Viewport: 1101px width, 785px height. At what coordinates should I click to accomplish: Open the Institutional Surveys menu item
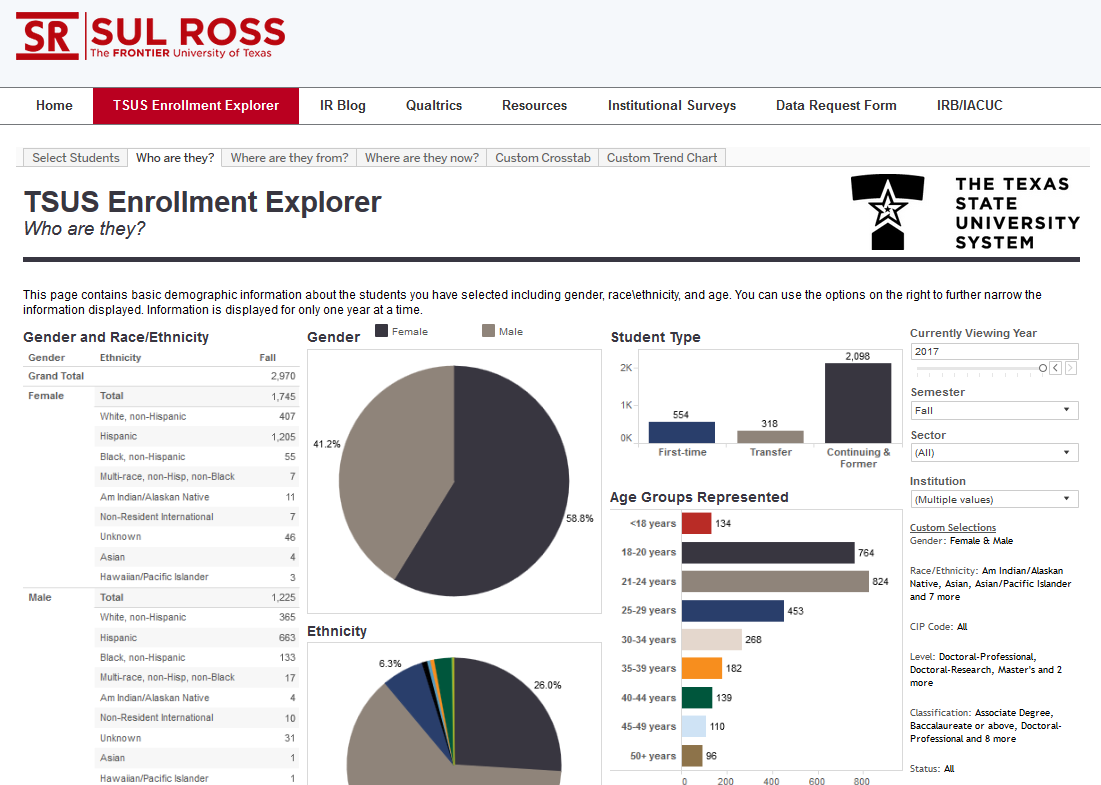click(x=672, y=106)
